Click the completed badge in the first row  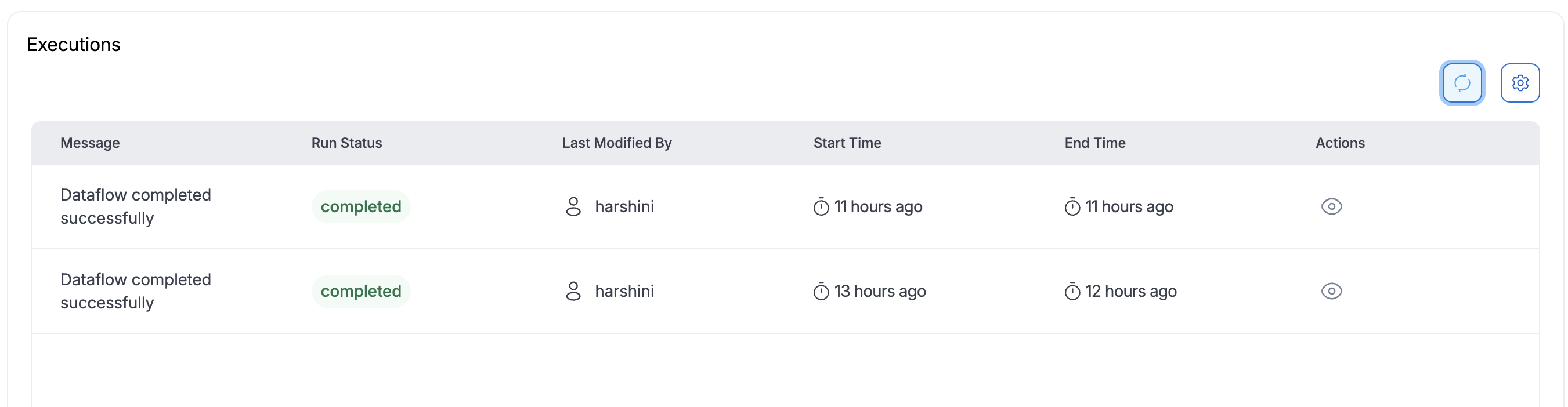pyautogui.click(x=360, y=206)
